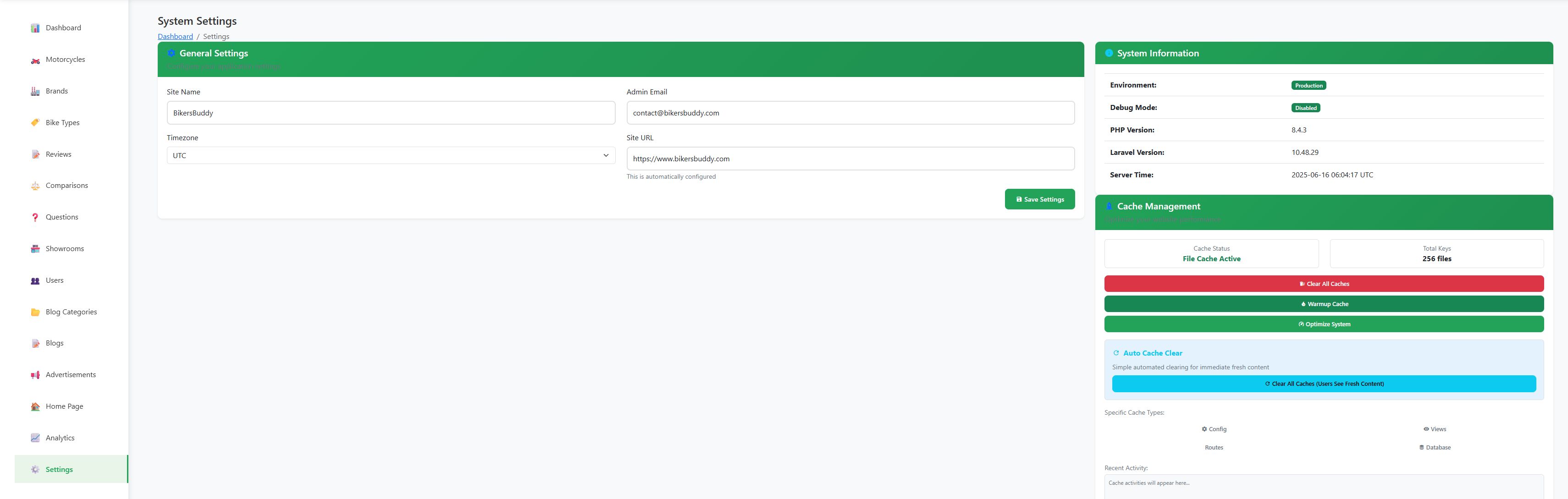Click the Advertisements megaphone icon
The height and width of the screenshot is (499, 1568).
tap(35, 375)
